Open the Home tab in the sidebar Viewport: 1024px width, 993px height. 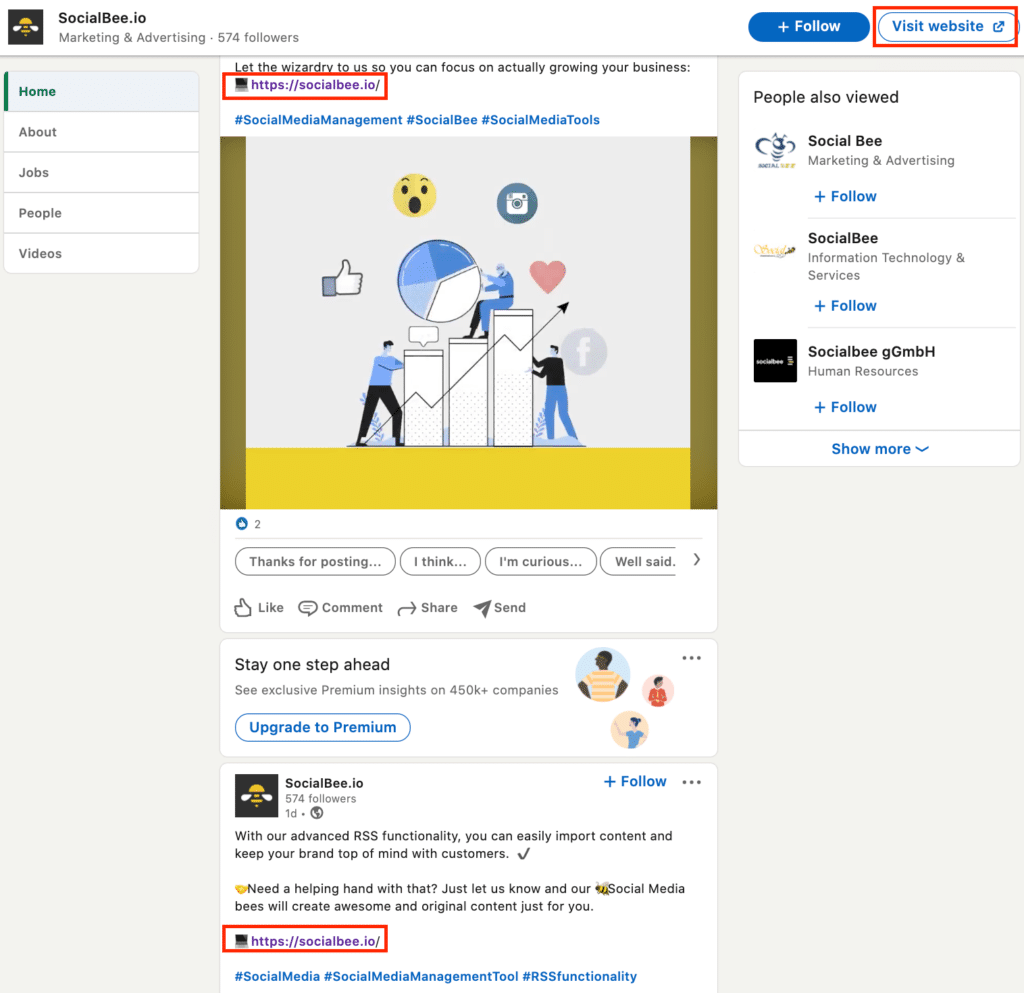[x=101, y=91]
